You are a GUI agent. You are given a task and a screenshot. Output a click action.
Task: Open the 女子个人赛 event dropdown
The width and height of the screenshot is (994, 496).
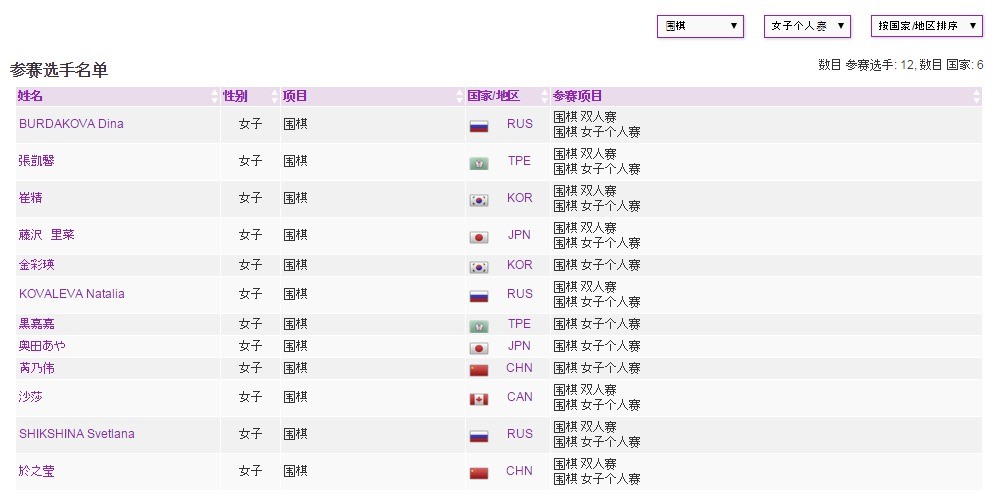click(807, 26)
